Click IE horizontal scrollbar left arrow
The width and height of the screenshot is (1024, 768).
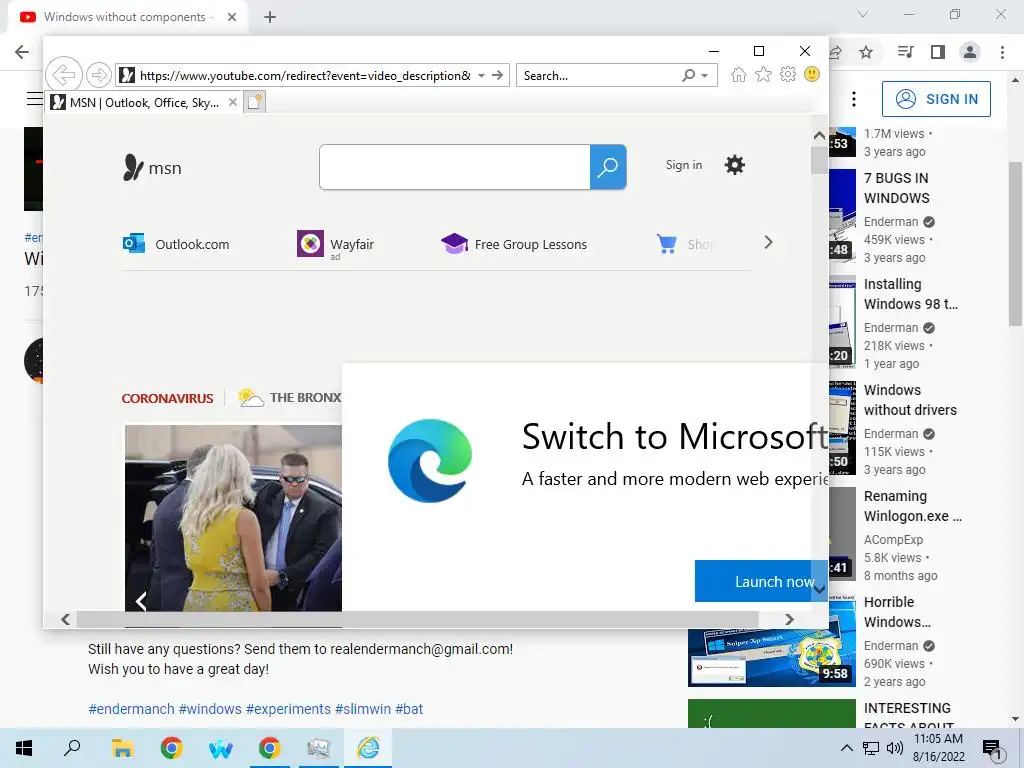point(65,619)
